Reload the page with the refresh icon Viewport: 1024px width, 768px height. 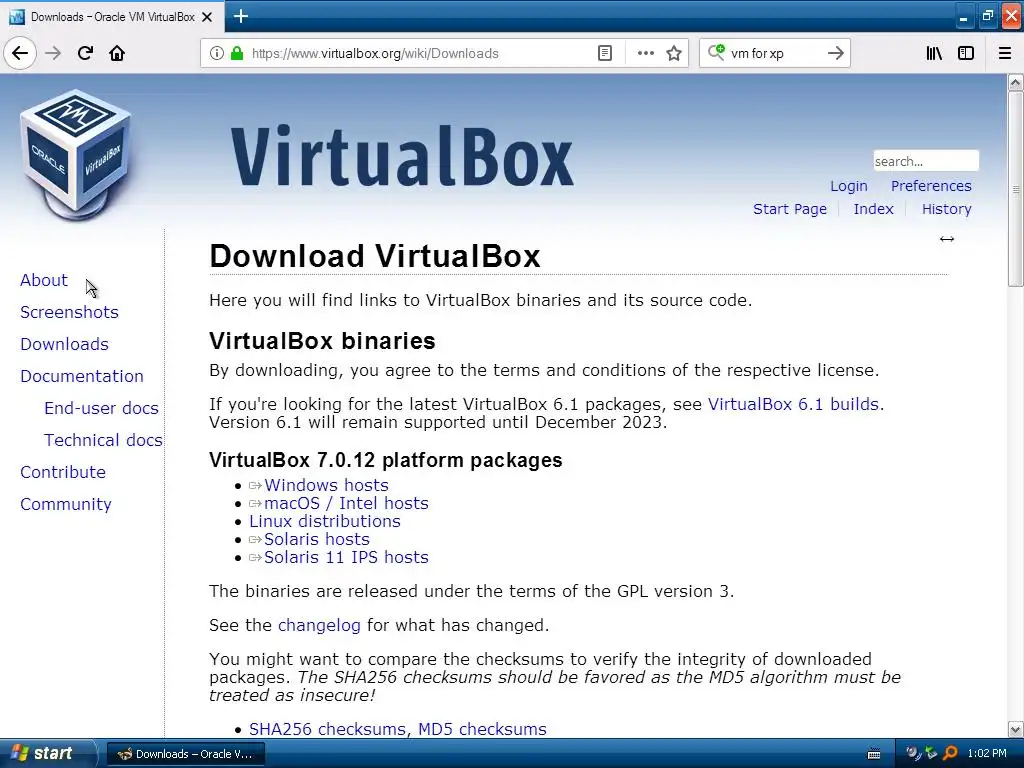(x=85, y=53)
